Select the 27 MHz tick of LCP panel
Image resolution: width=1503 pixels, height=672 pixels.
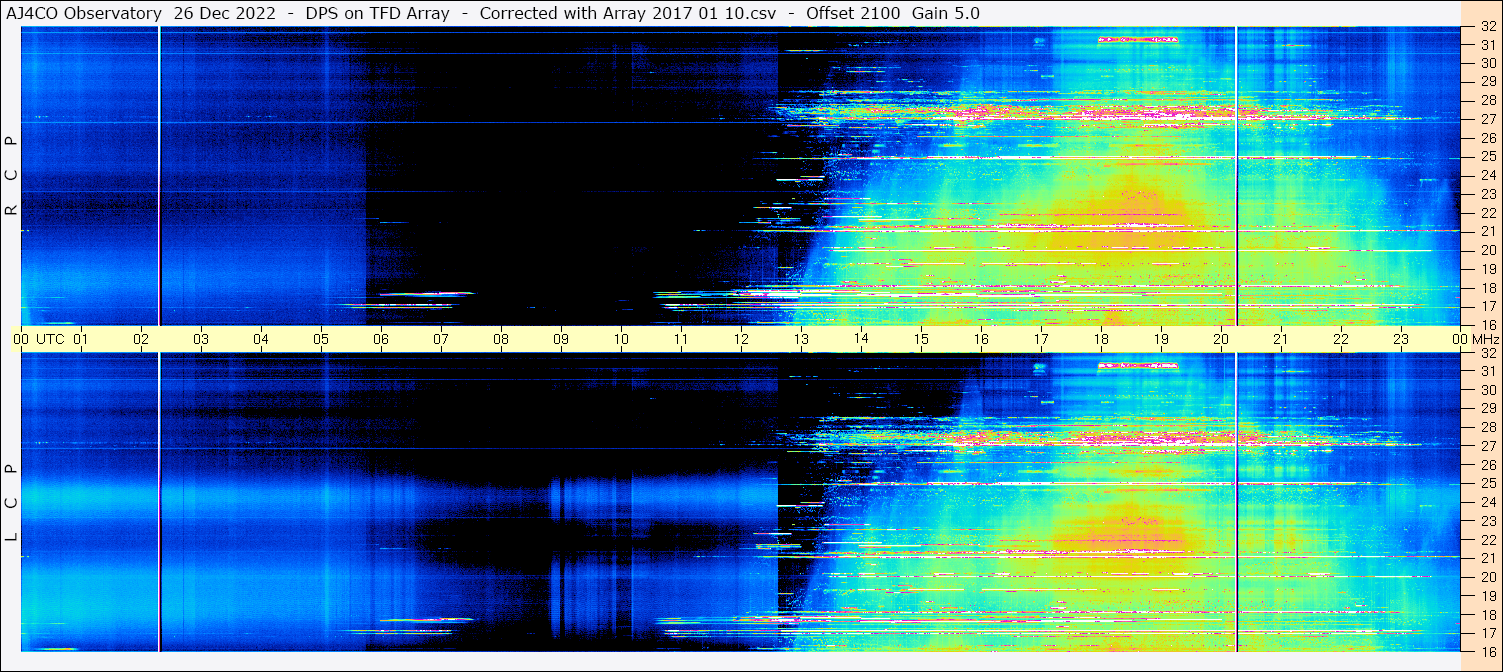[x=1487, y=446]
